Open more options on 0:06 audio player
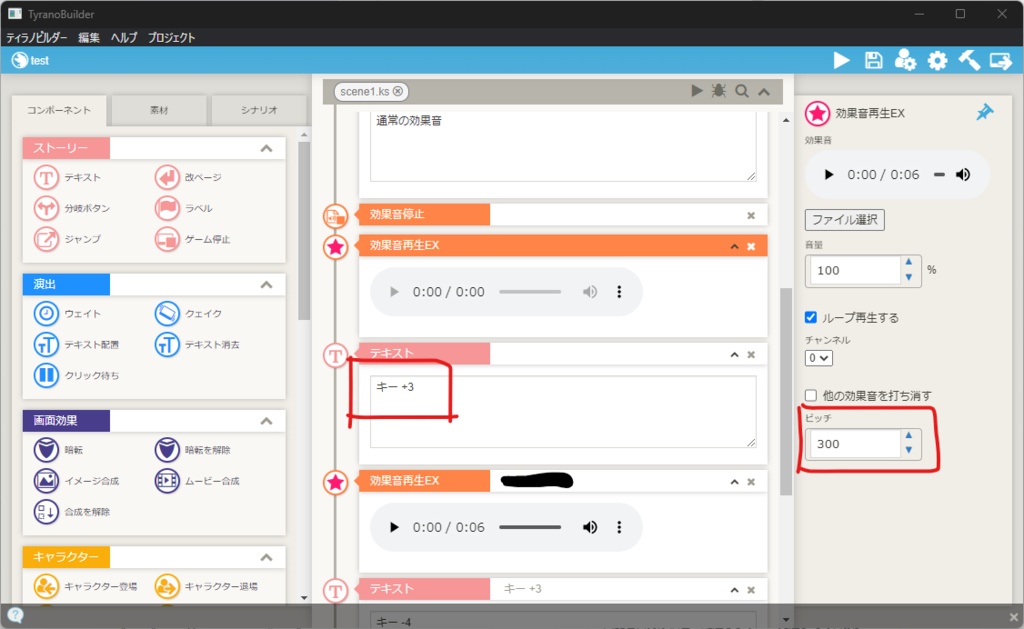This screenshot has width=1024, height=629. (619, 527)
